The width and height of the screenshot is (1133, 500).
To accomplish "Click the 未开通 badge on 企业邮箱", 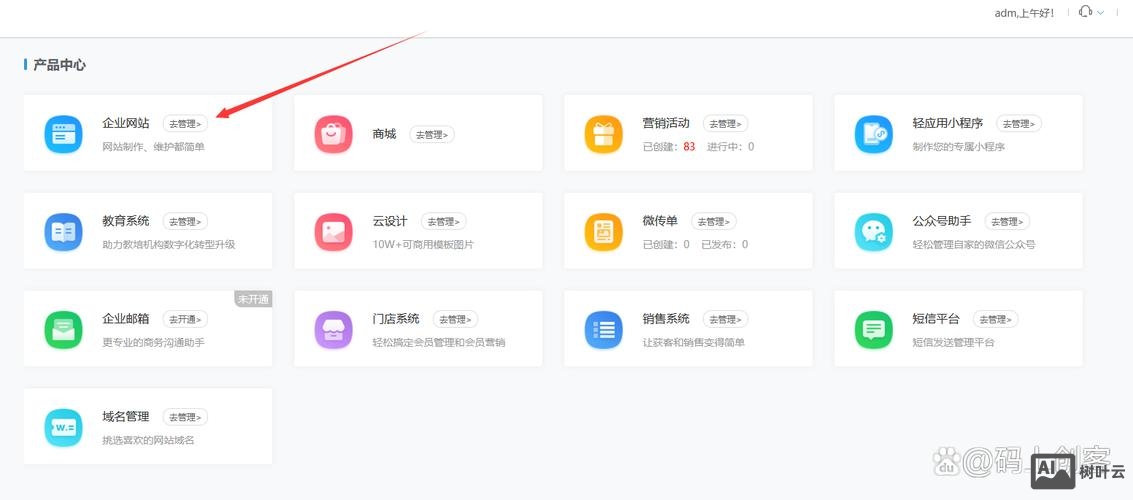I will [x=253, y=299].
